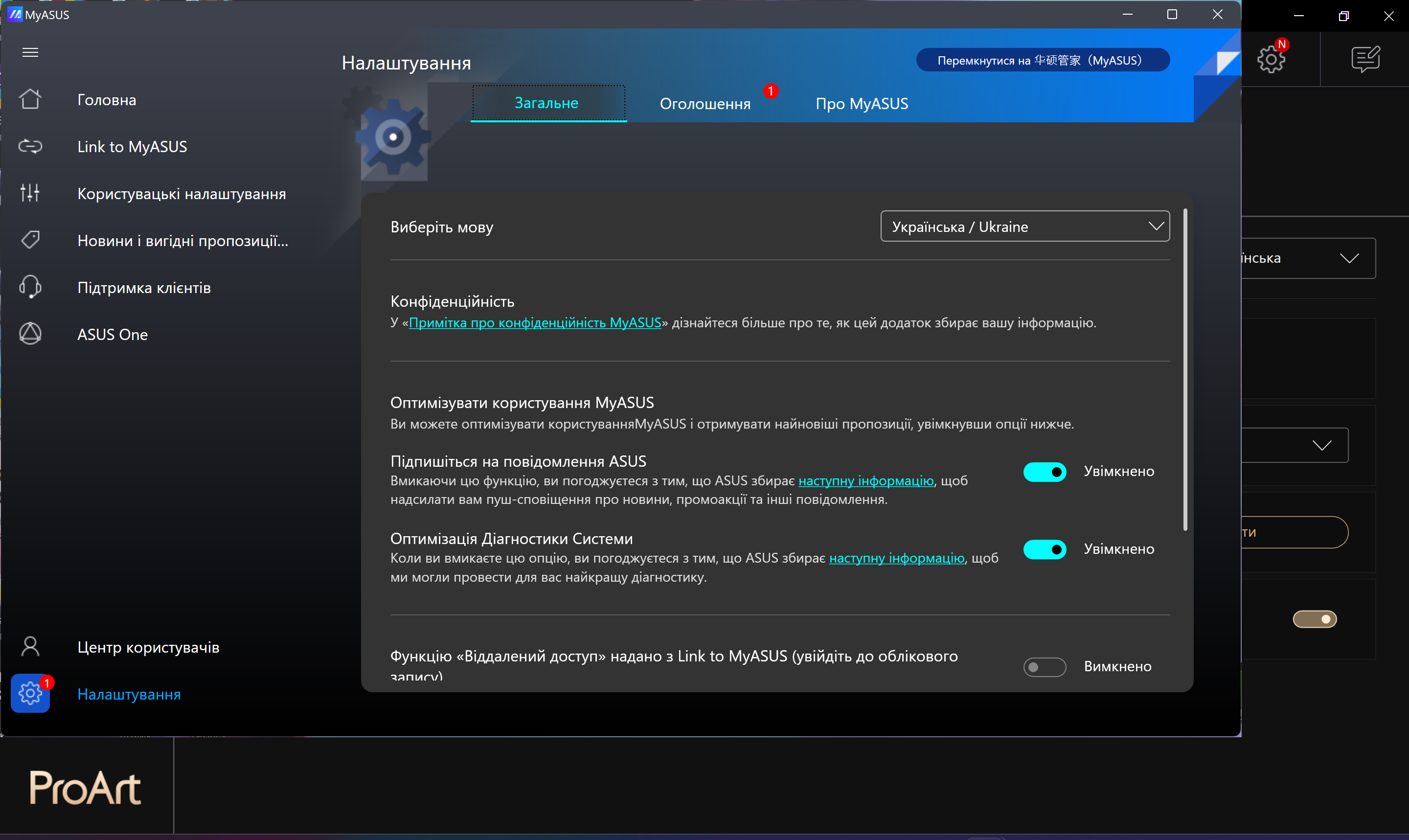Open Центр користувачів profile icon

click(x=30, y=646)
